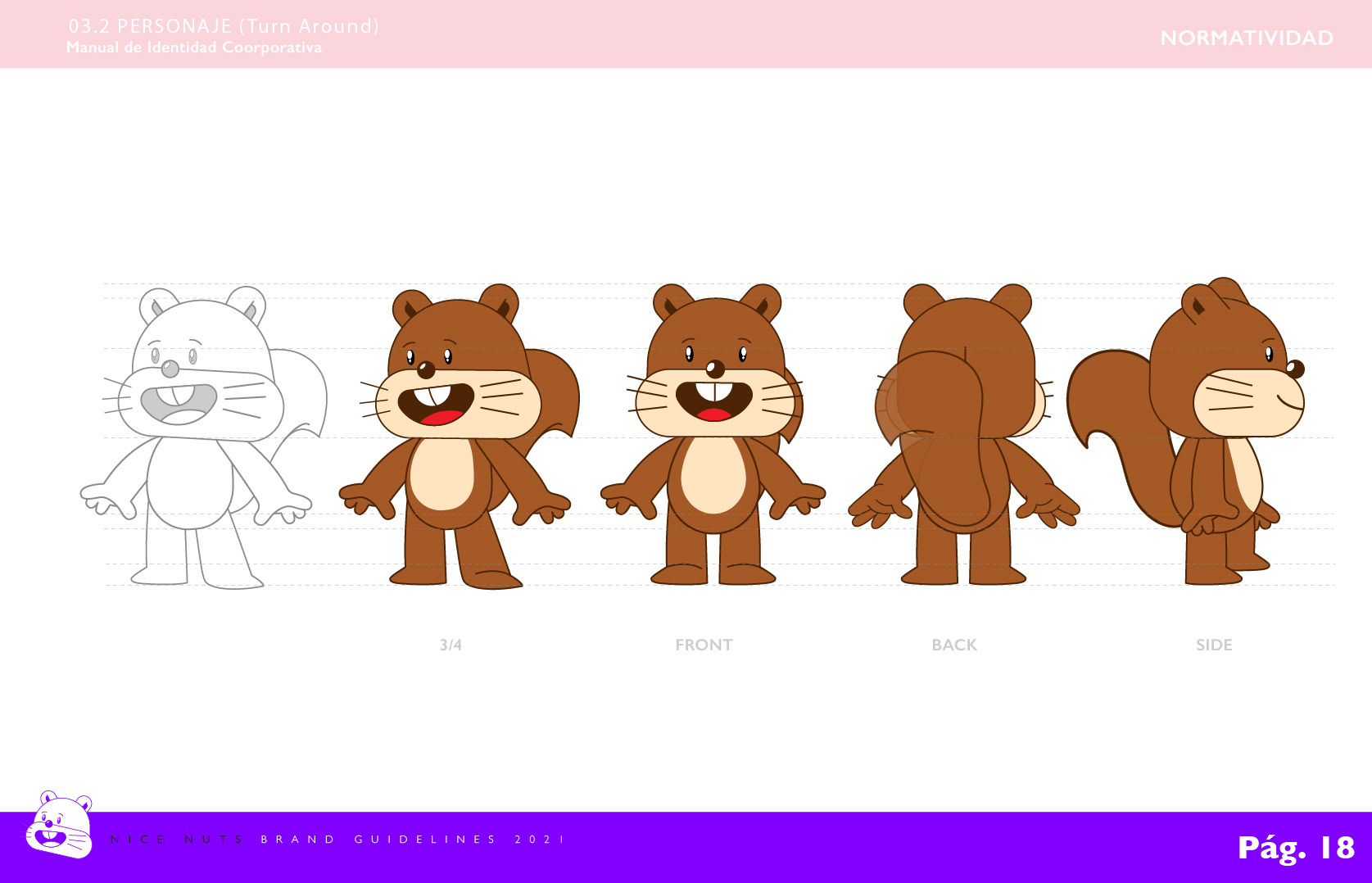Screen dimensions: 1372x883
Task: Click the '3/4' caption label
Action: 451,645
